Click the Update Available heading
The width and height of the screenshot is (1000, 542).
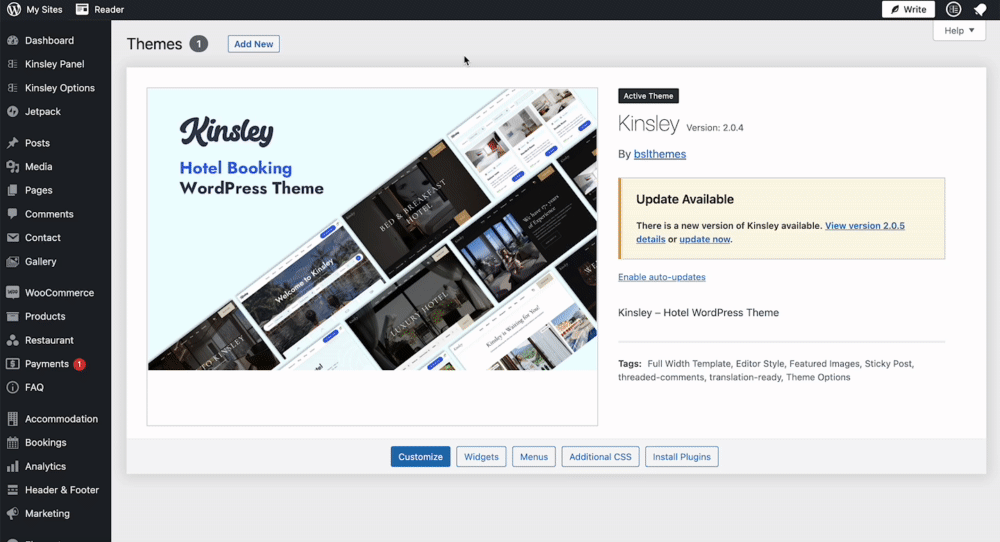pos(685,199)
